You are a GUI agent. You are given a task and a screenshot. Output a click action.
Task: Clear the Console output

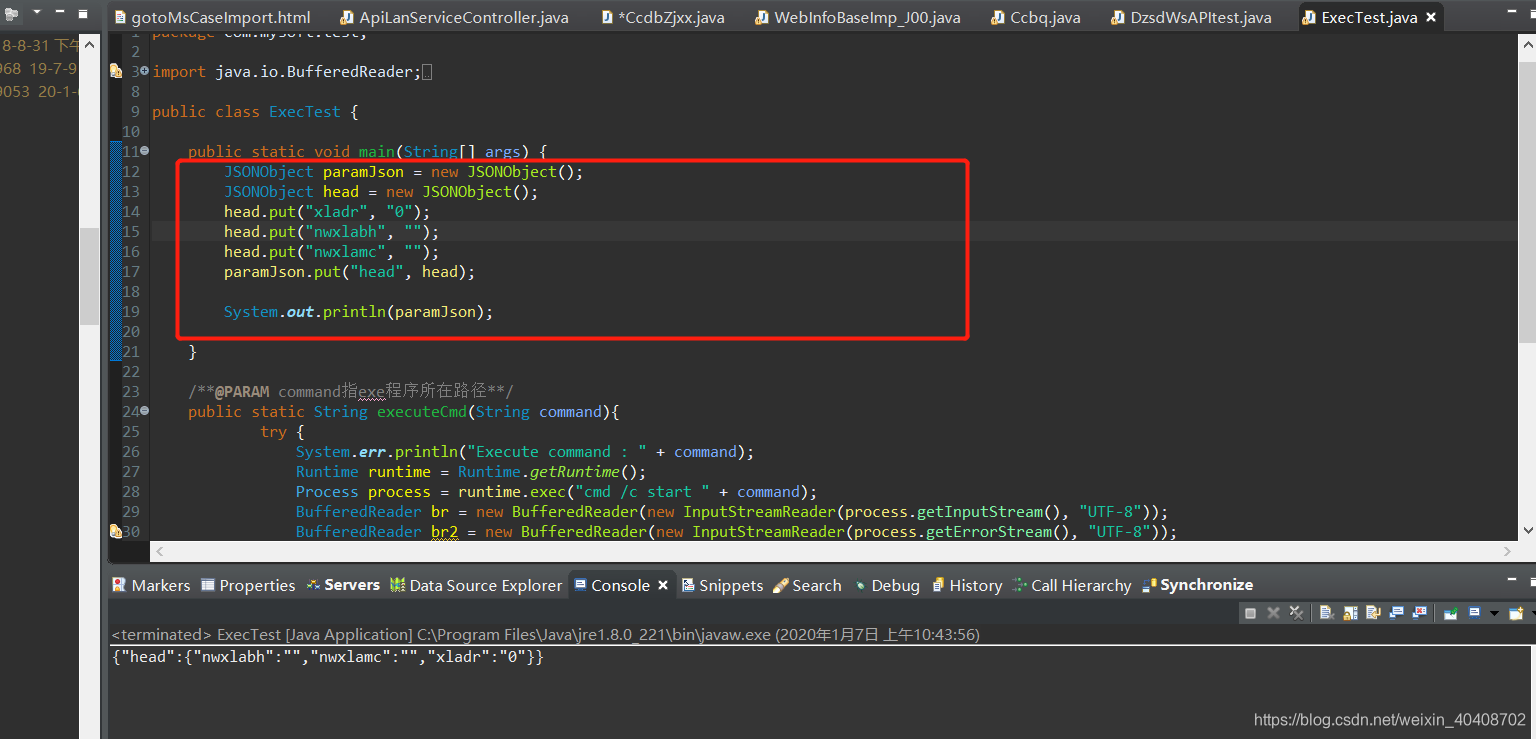click(x=1327, y=613)
